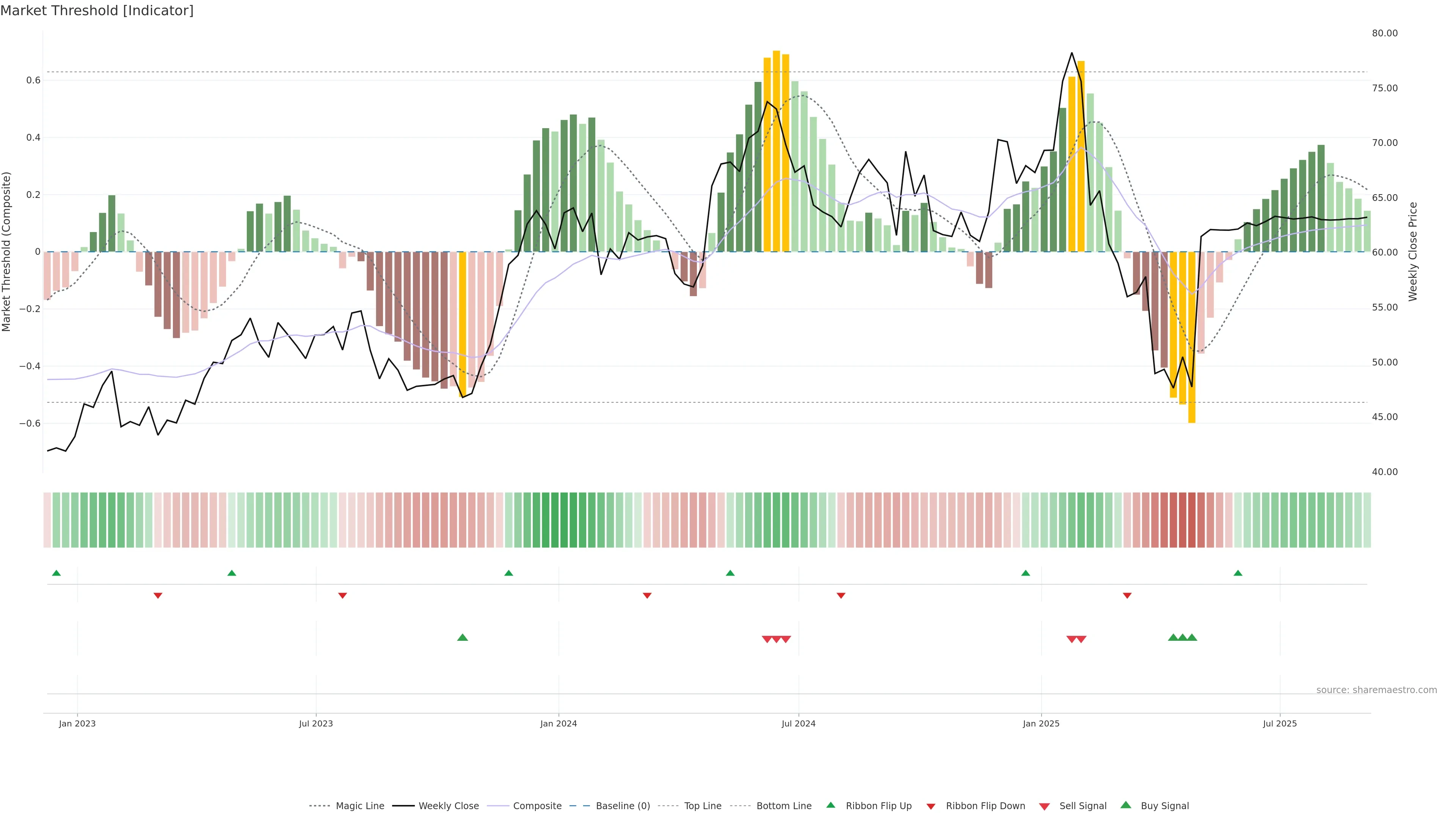Image resolution: width=1456 pixels, height=819 pixels.
Task: Click green Ribbon Flip Up legend triangle
Action: [830, 805]
